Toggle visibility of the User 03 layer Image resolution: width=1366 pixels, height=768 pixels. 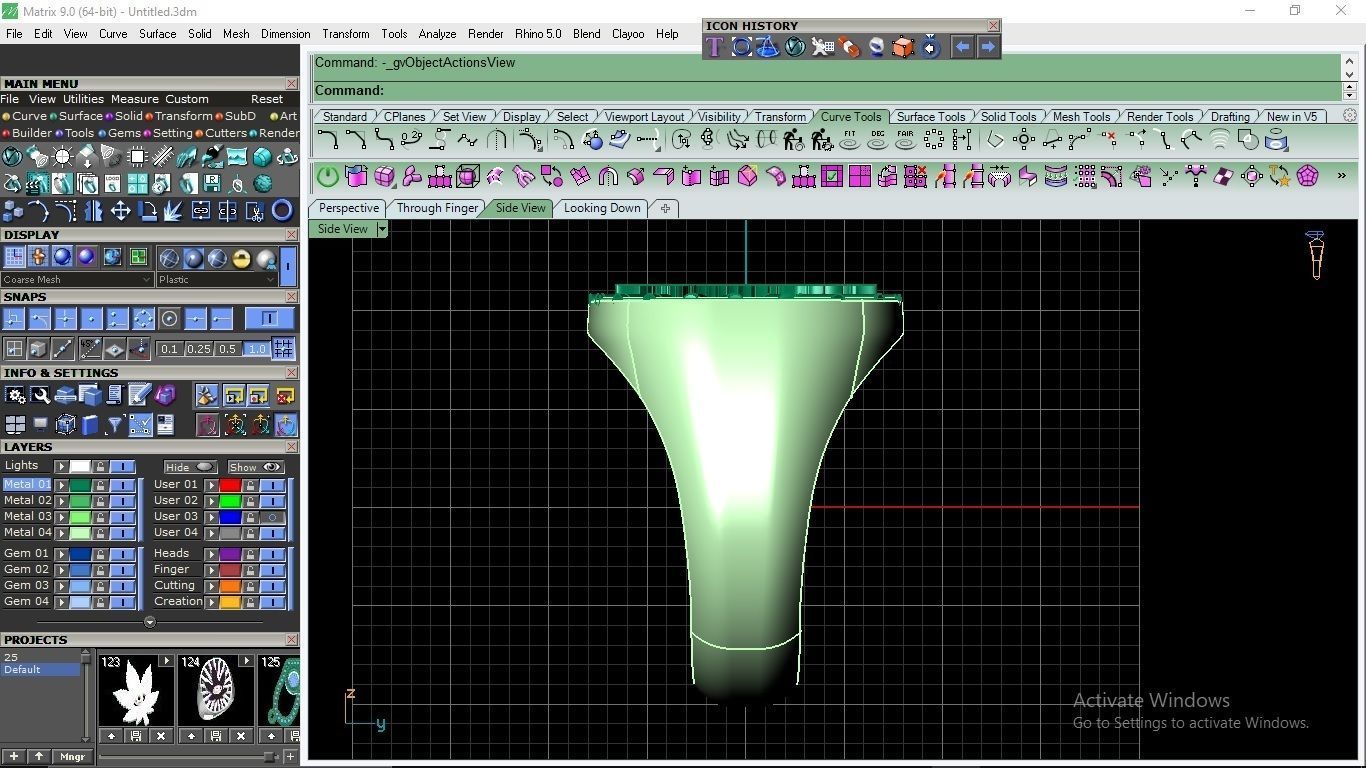click(272, 517)
